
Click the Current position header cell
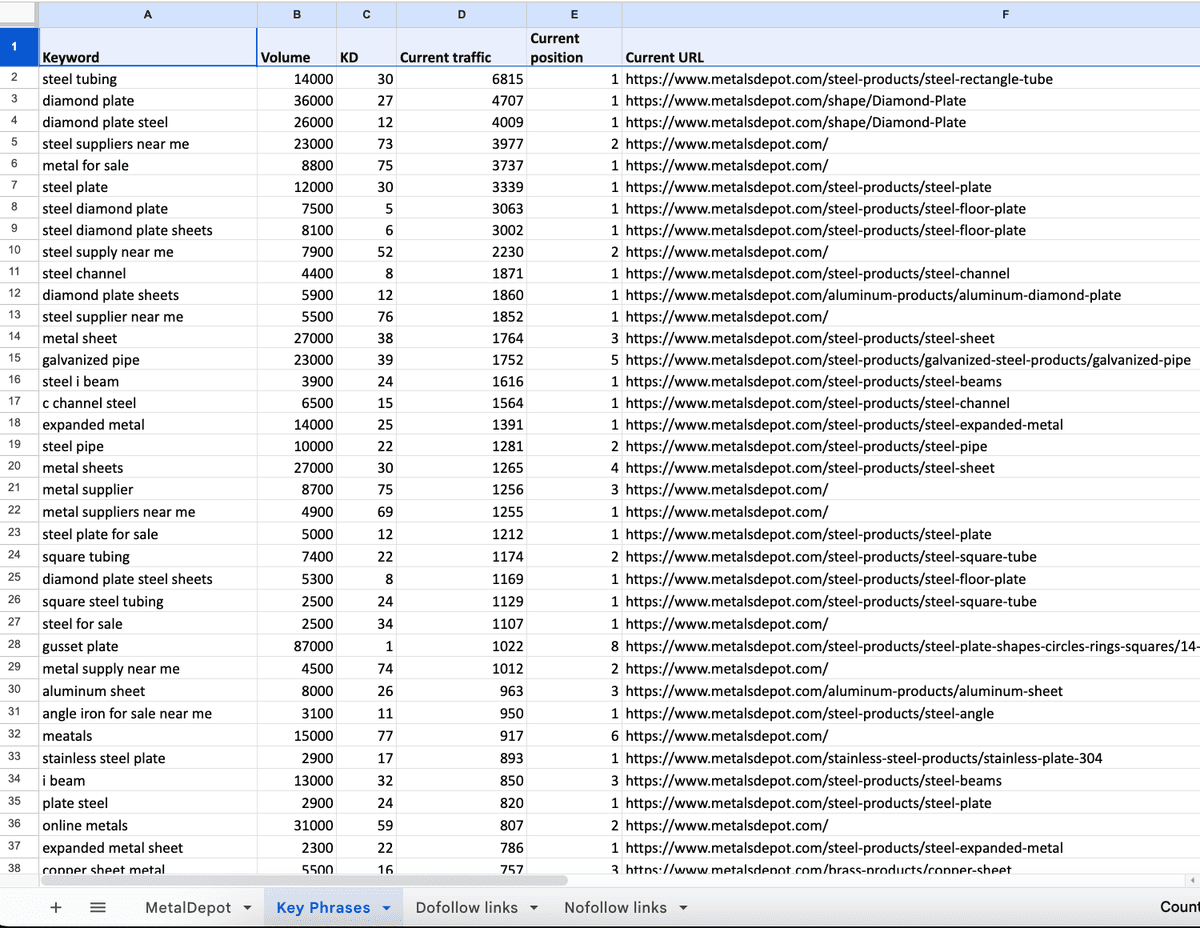coord(574,47)
